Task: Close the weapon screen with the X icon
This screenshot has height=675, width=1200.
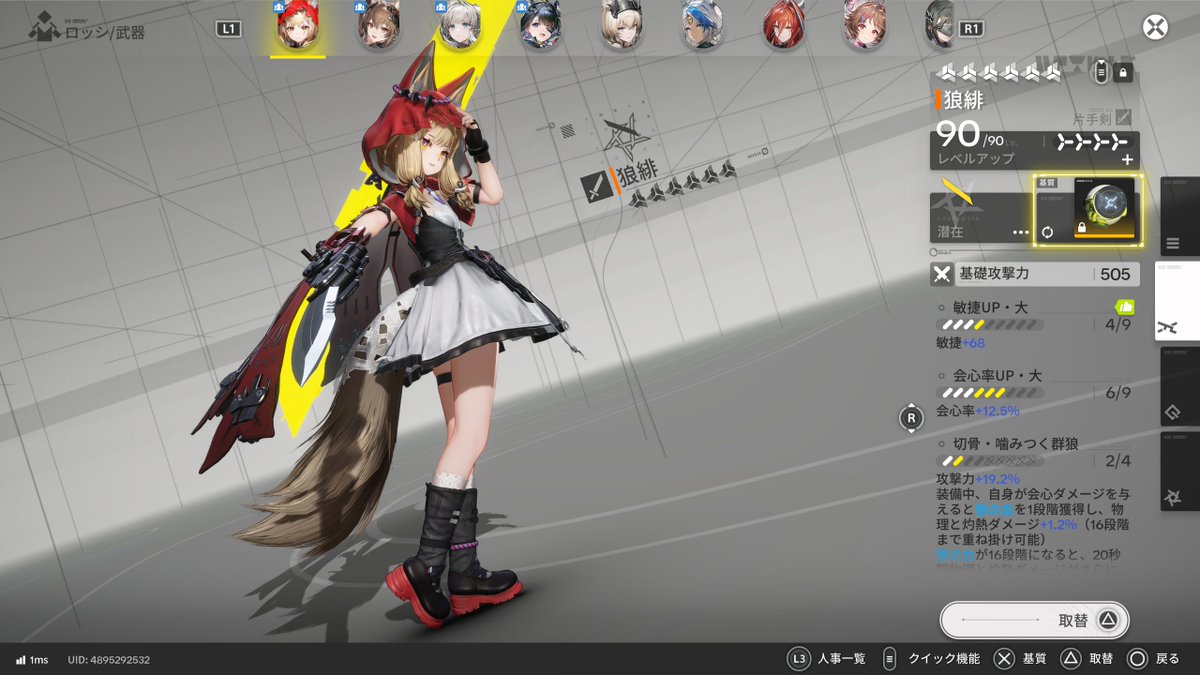Action: [1156, 27]
